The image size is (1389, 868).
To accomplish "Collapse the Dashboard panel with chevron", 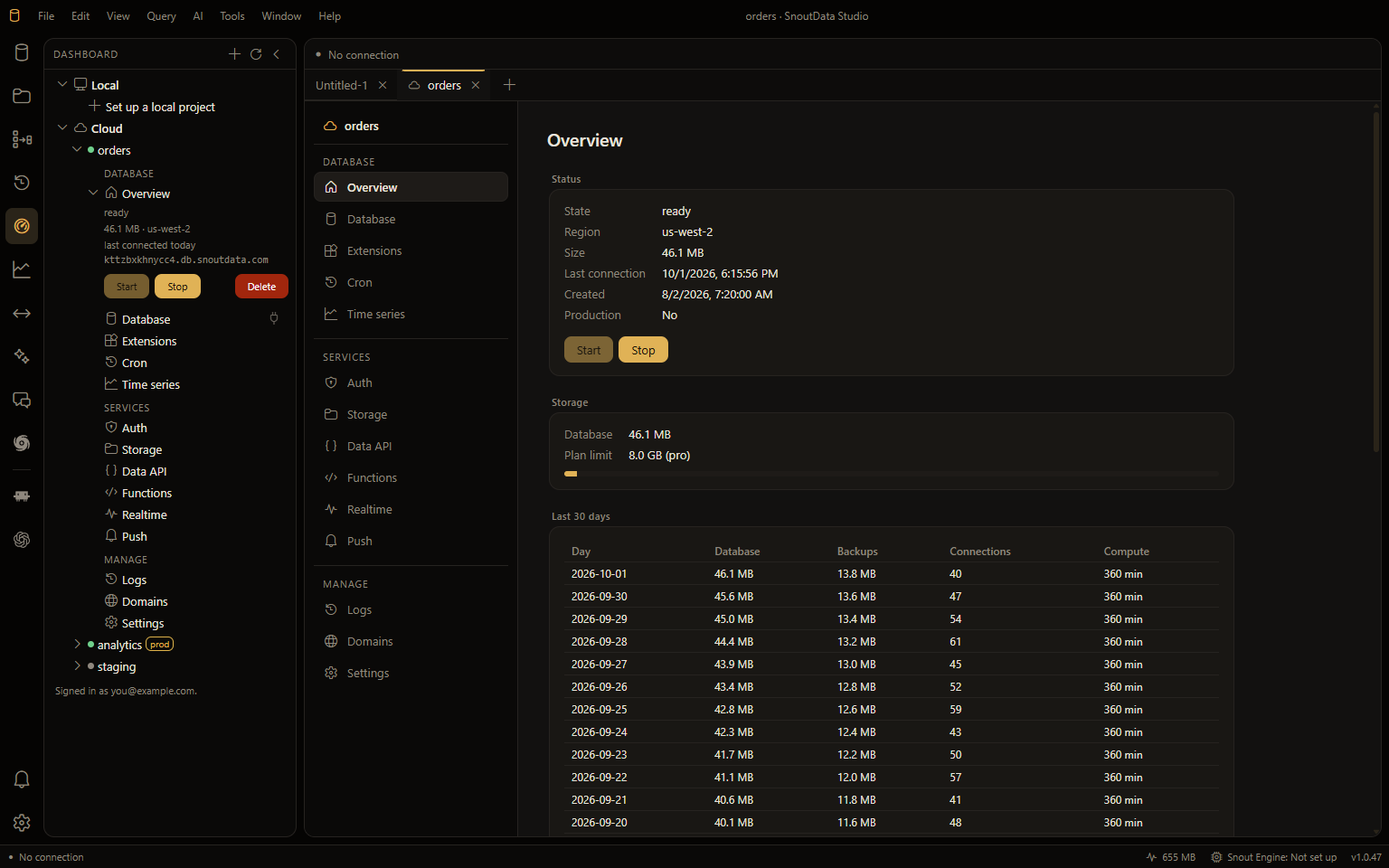I will click(277, 54).
